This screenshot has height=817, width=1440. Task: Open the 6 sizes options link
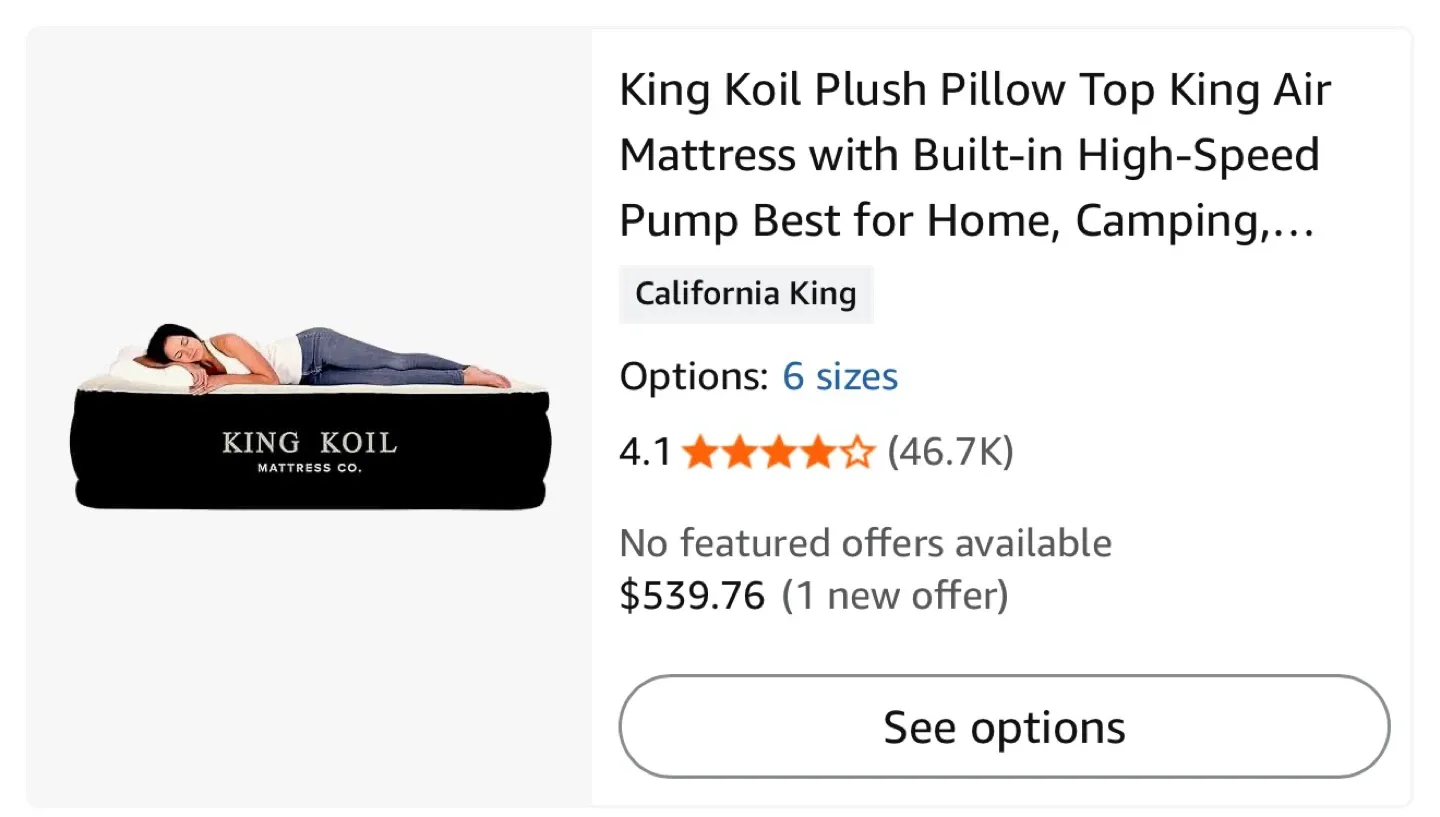pyautogui.click(x=839, y=377)
